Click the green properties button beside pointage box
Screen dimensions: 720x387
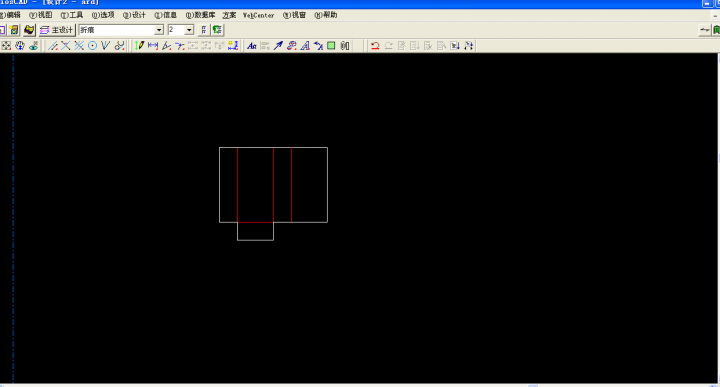click(x=217, y=30)
